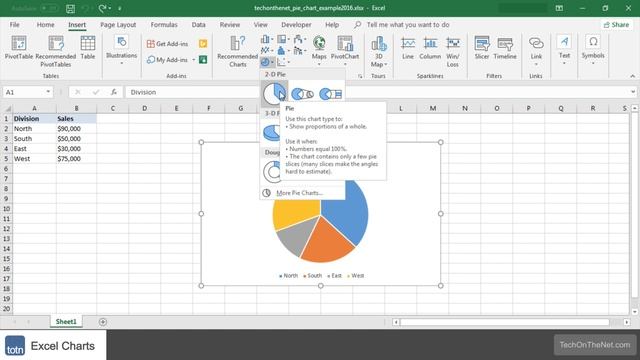Insert a Line sparkline
640x360 pixels.
click(x=408, y=48)
